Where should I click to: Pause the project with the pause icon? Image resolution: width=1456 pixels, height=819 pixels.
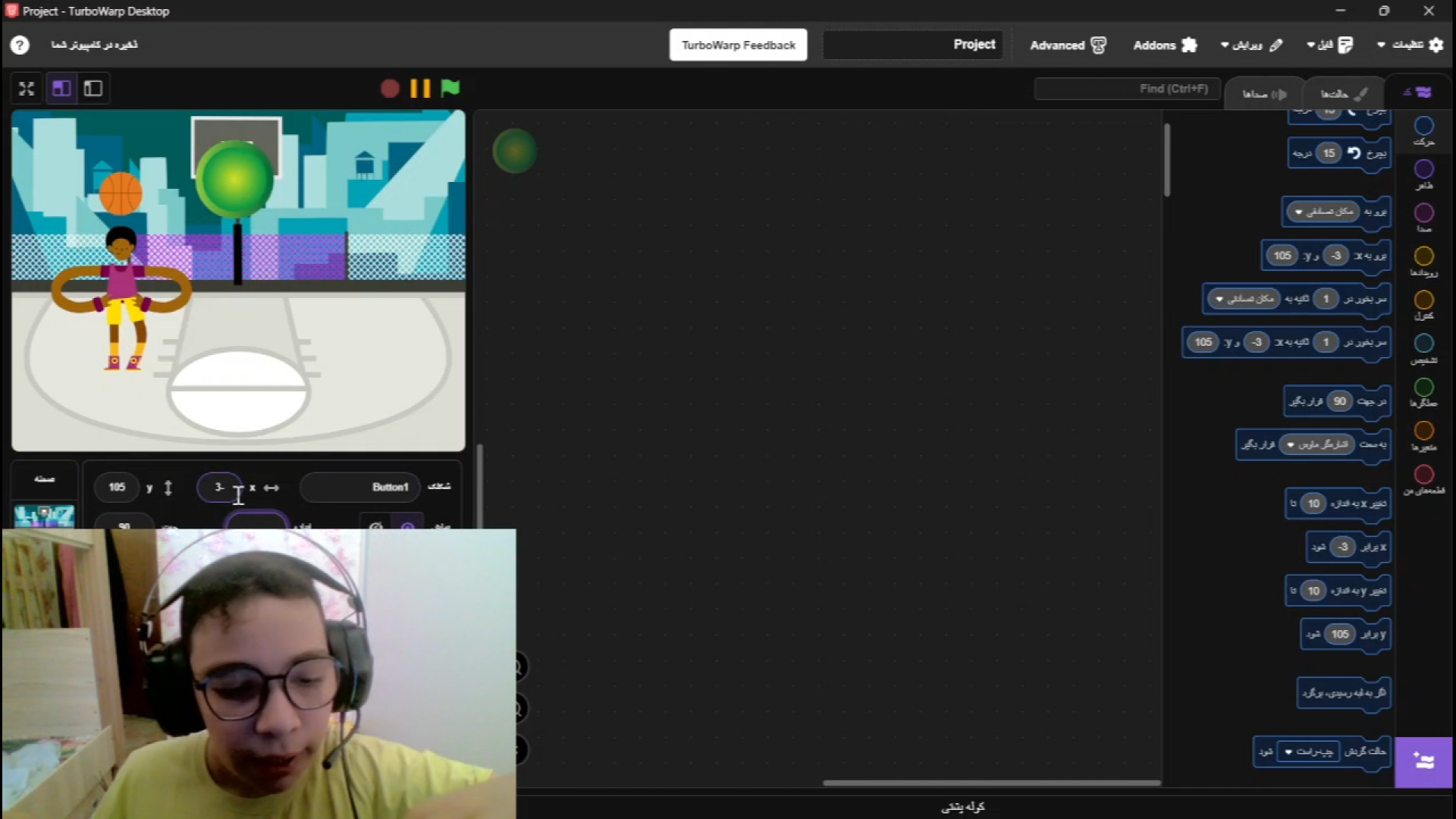click(419, 88)
